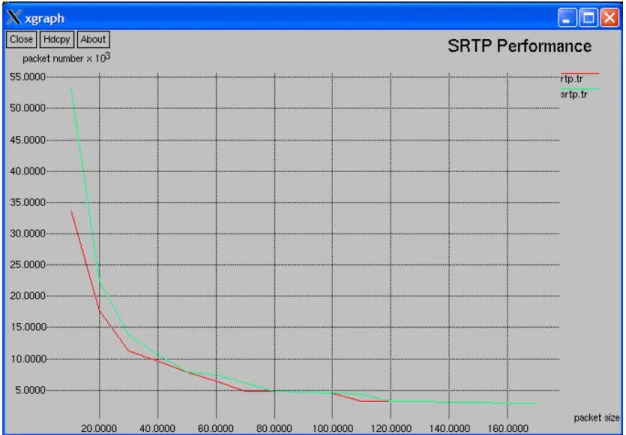Click the 40.0000 x-axis tick label
626x435 pixels.
pos(157,429)
